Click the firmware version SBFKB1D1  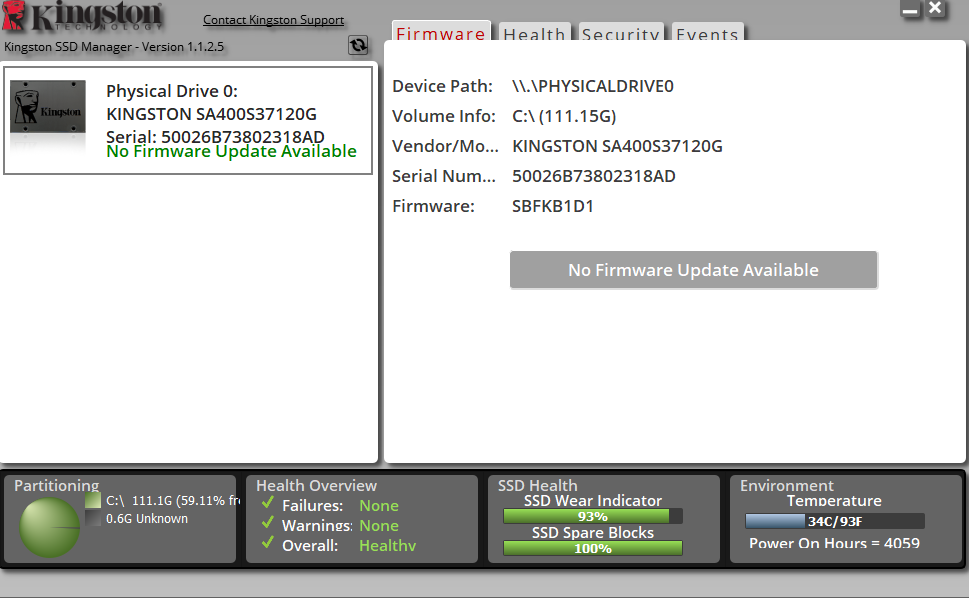coord(552,206)
